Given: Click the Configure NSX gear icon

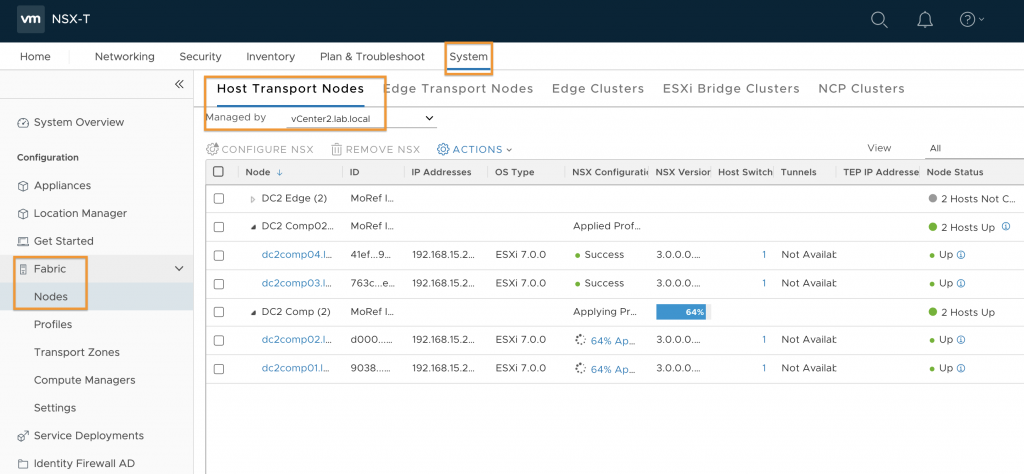Looking at the screenshot, I should [212, 150].
